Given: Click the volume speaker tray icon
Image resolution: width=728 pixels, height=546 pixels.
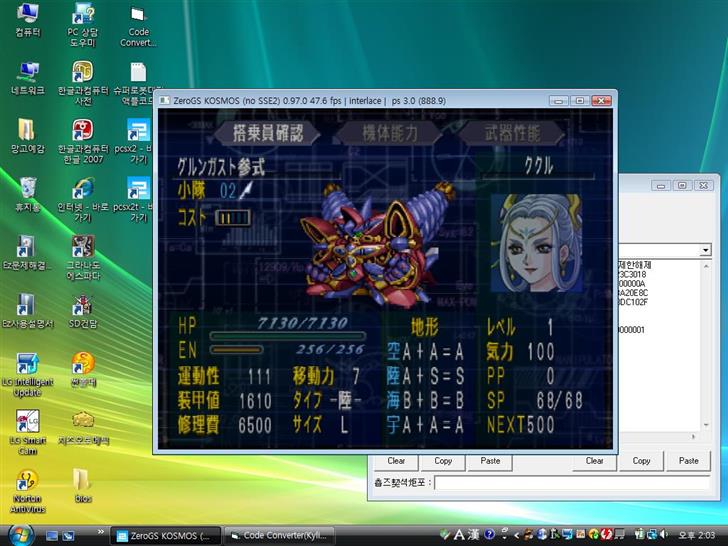Looking at the screenshot, I should (663, 535).
